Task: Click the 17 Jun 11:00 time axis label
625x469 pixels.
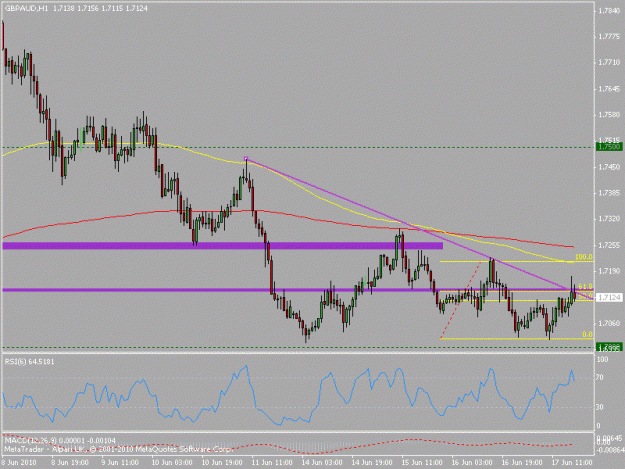Action: (572, 463)
